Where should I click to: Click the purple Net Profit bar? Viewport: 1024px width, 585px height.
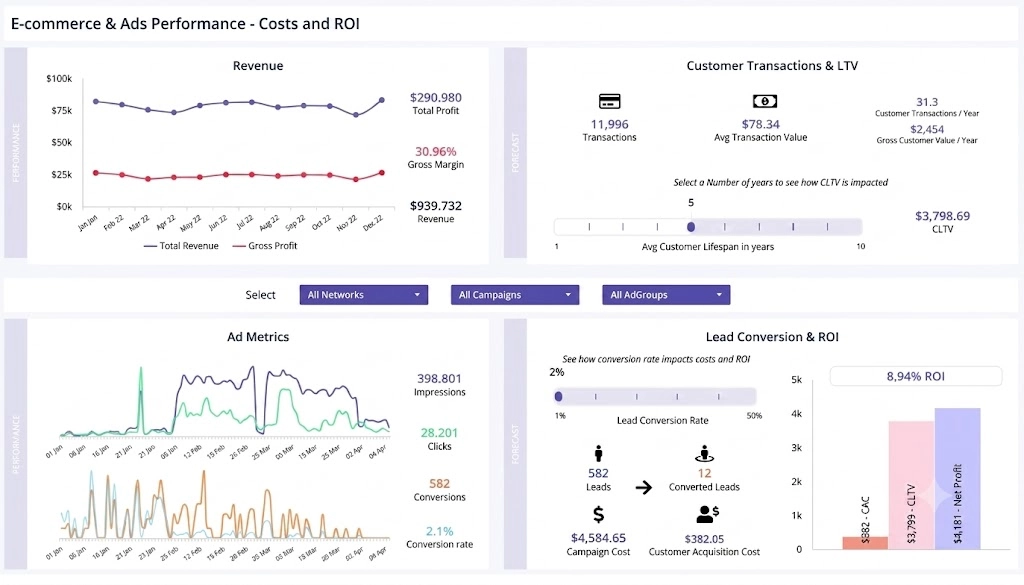(x=957, y=478)
